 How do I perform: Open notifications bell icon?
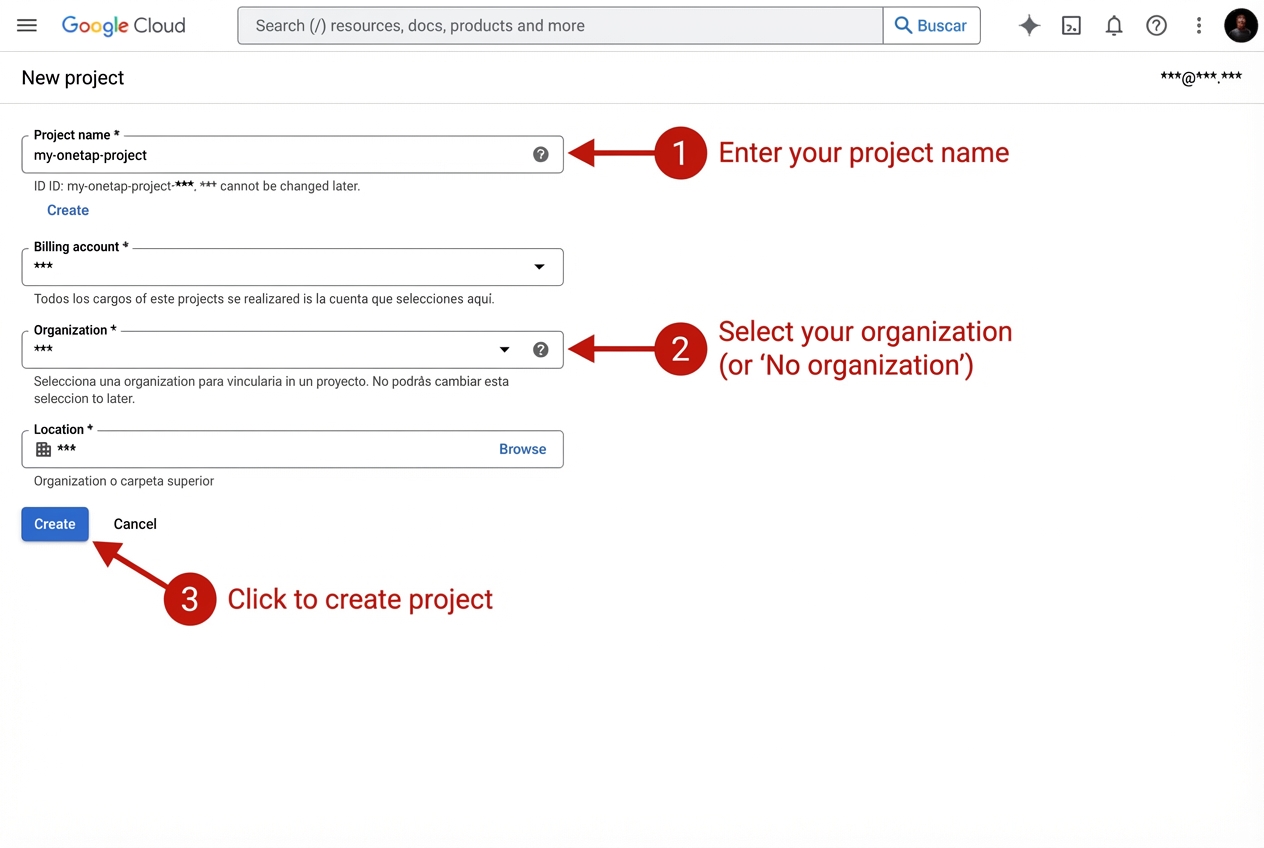coord(1114,25)
